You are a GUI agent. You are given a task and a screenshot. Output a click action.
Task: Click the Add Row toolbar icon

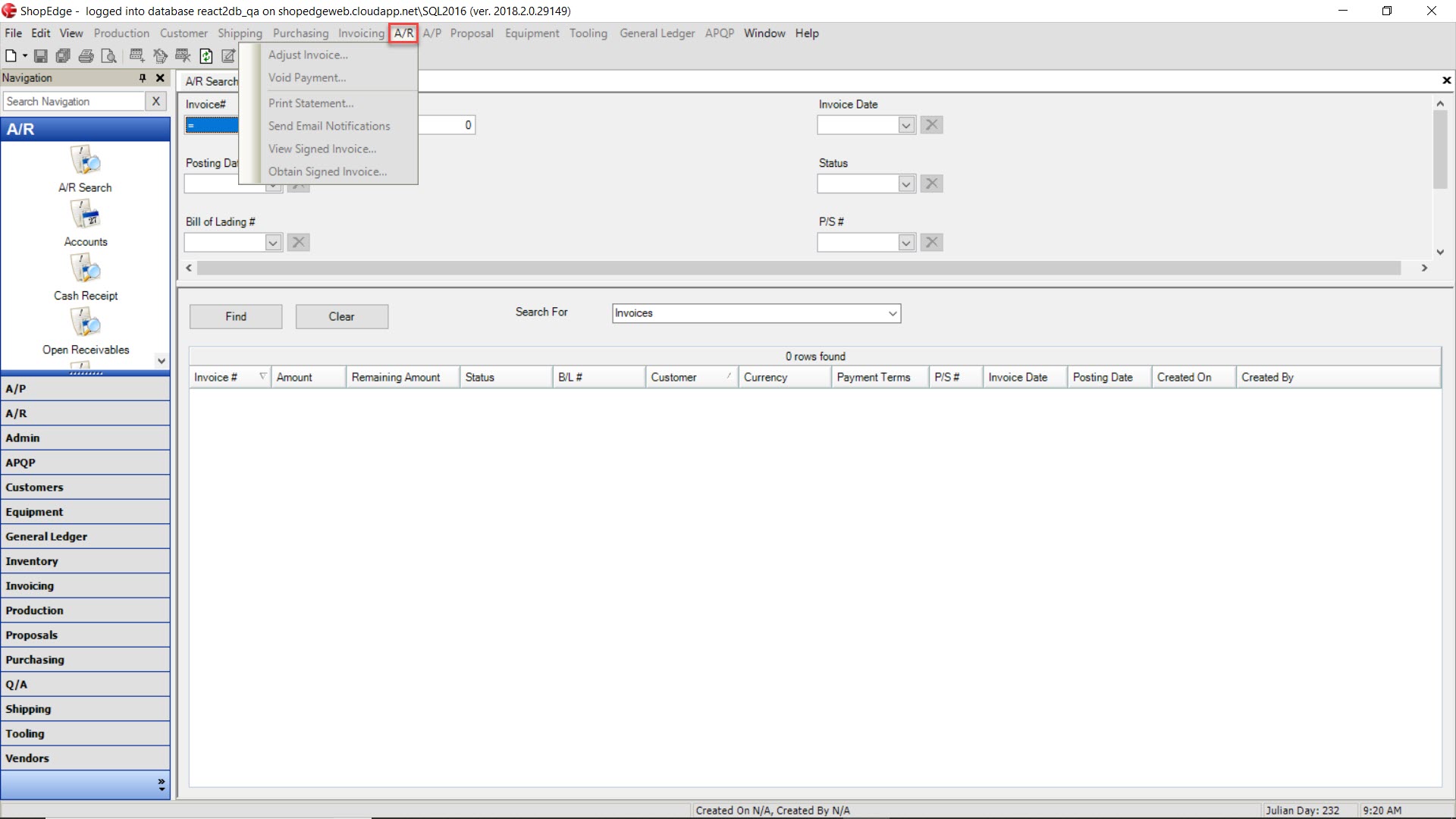click(137, 55)
